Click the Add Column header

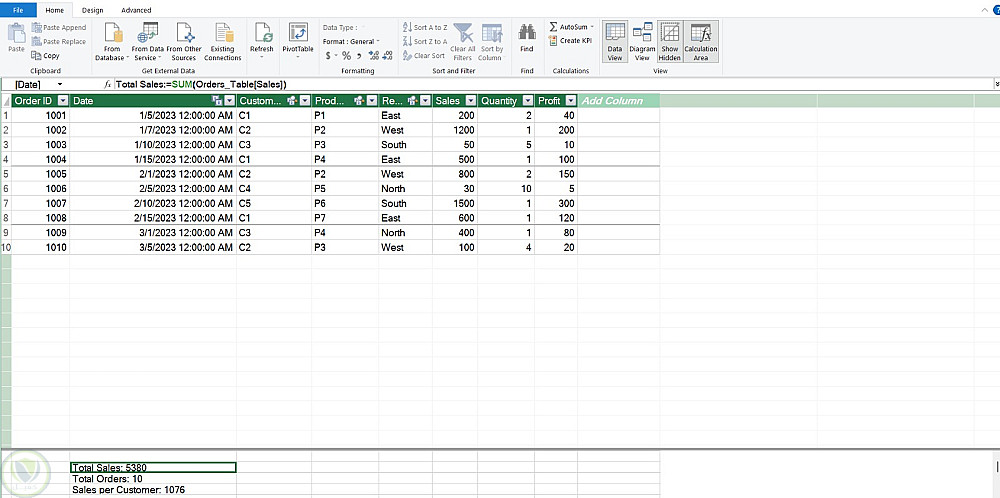coord(618,101)
